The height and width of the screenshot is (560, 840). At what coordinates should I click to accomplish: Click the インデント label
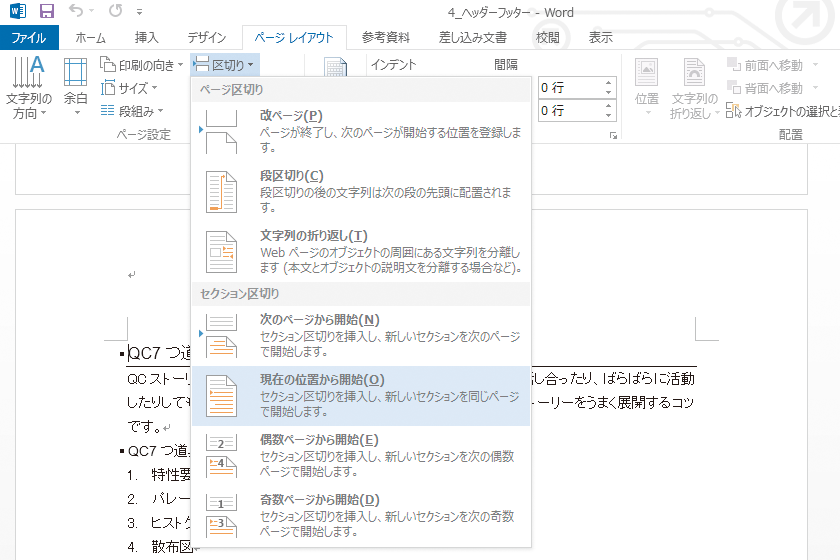tap(393, 65)
